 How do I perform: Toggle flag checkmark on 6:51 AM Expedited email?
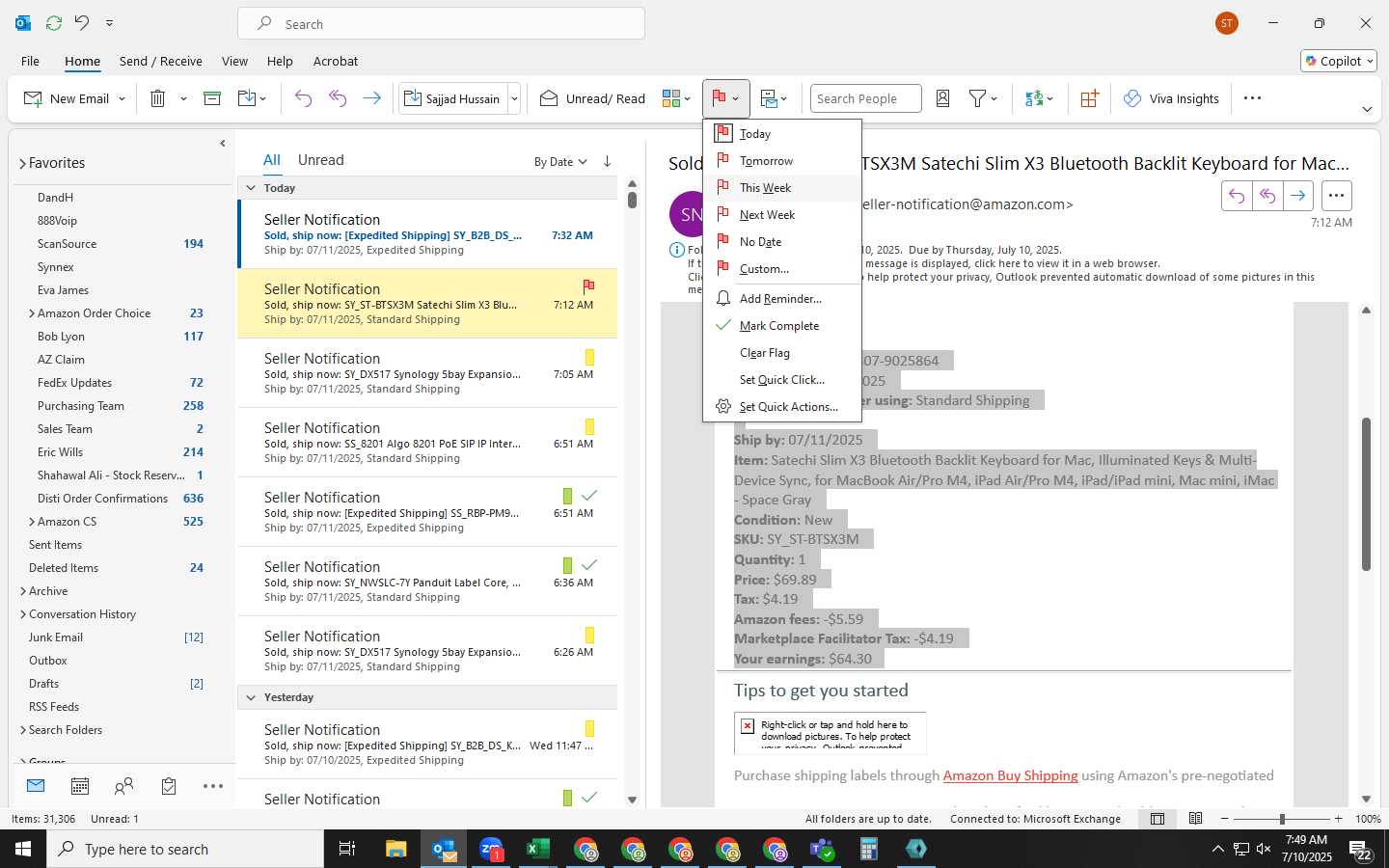pyautogui.click(x=589, y=495)
